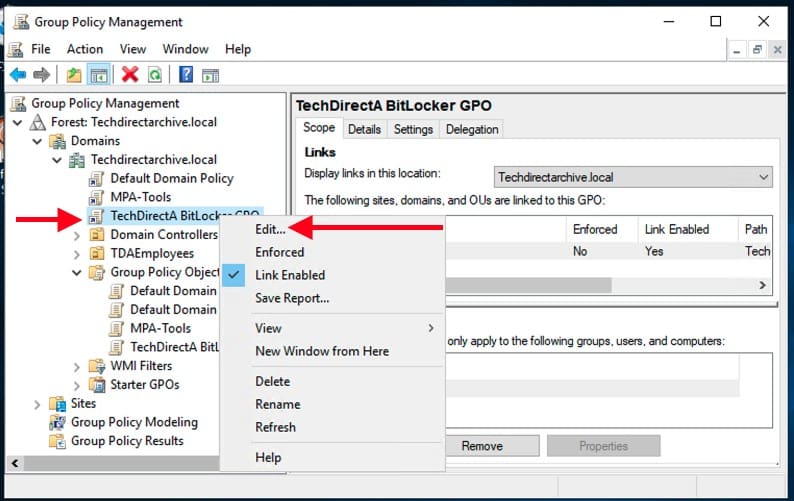Click the green Refresh toolbar icon
Screen dimensions: 794x501
(155, 75)
